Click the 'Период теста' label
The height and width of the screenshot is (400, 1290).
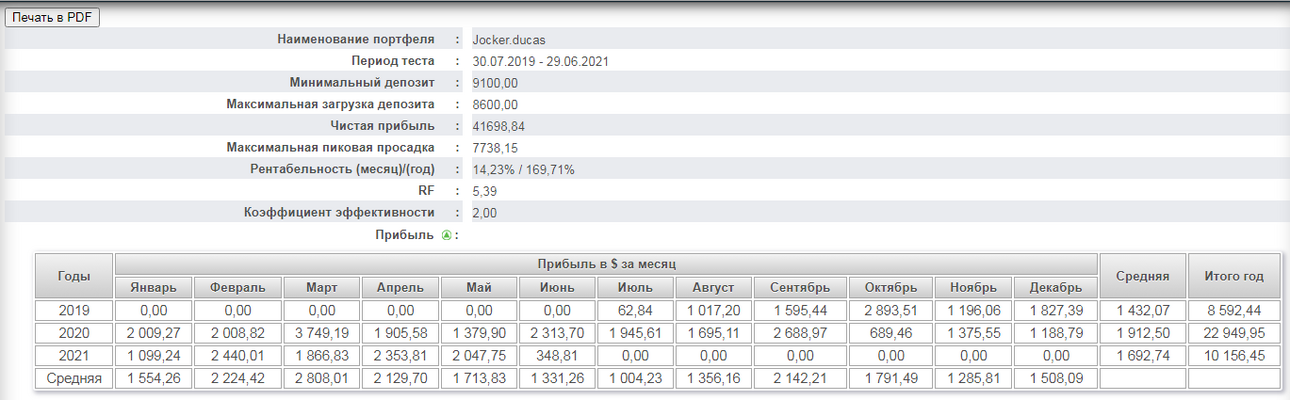[x=393, y=61]
